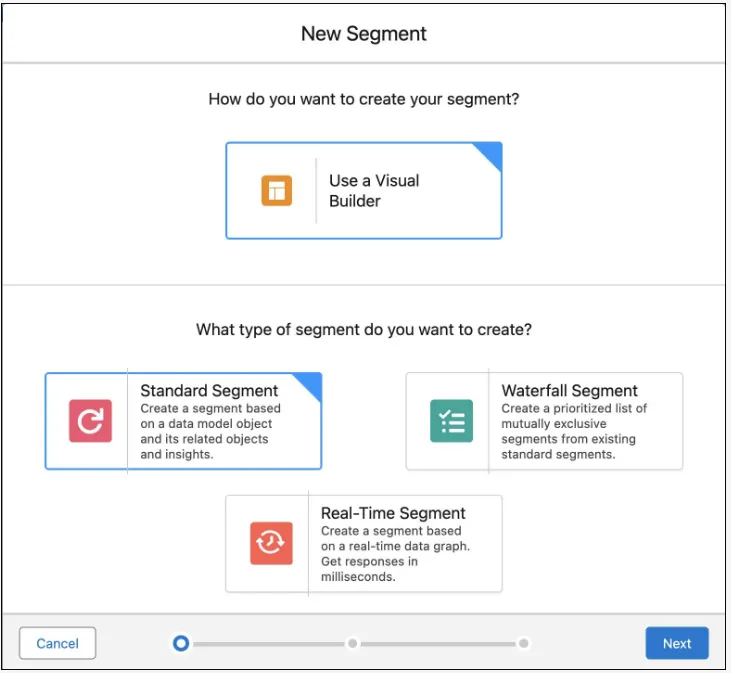This screenshot has width=731, height=673.
Task: Click the orange Visual Builder layout icon
Action: [x=276, y=190]
